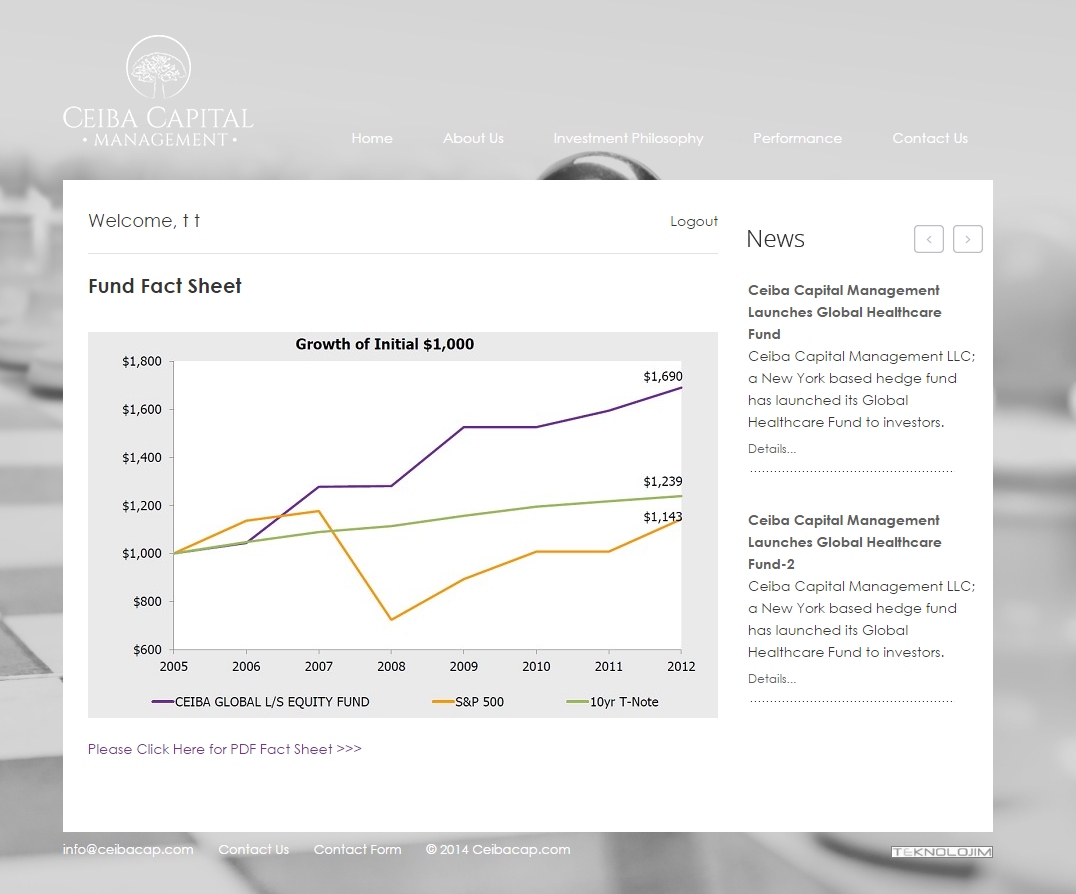Open Contact Us in the top navigation
The width and height of the screenshot is (1076, 894).
click(930, 138)
